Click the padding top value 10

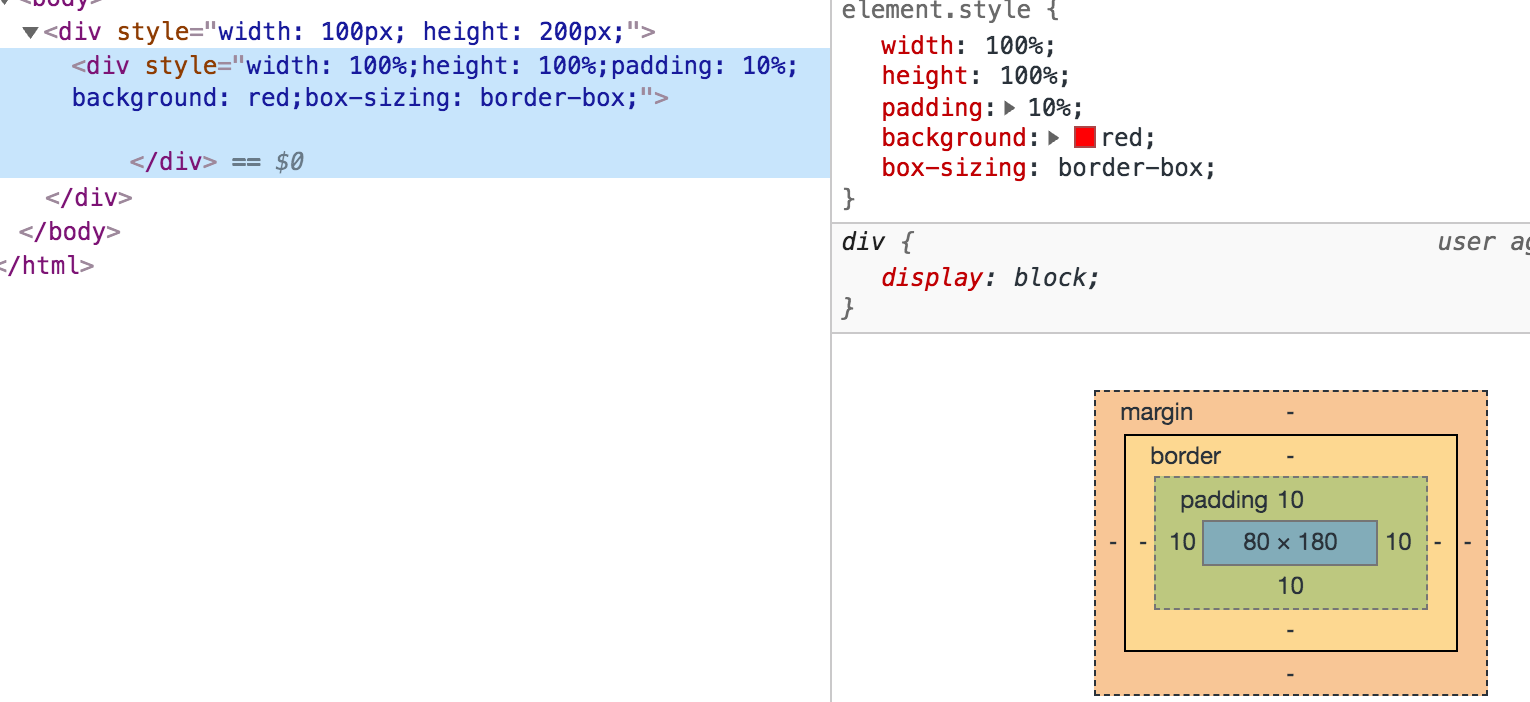(1290, 500)
